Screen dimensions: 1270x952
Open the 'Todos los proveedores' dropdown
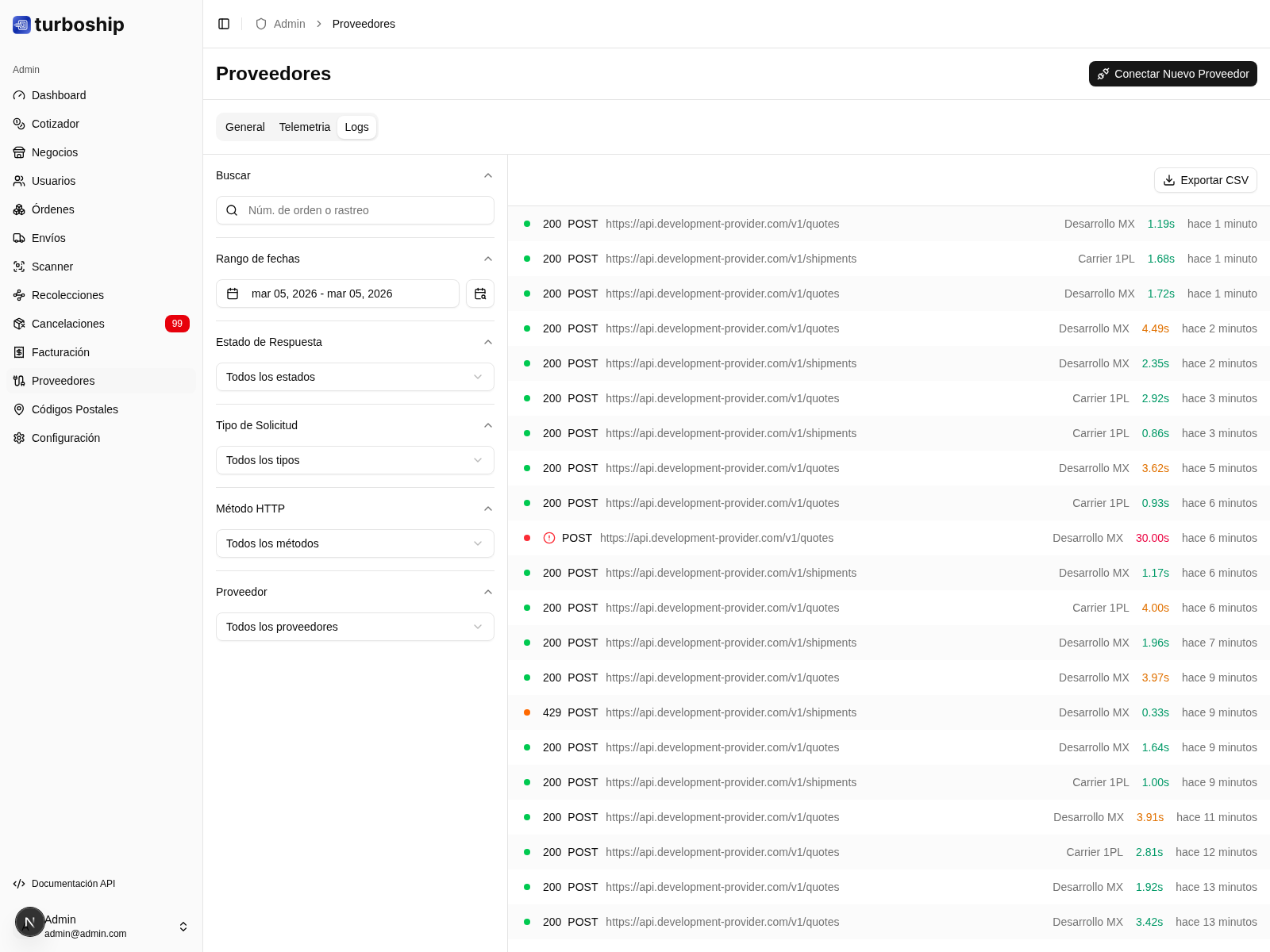(355, 627)
